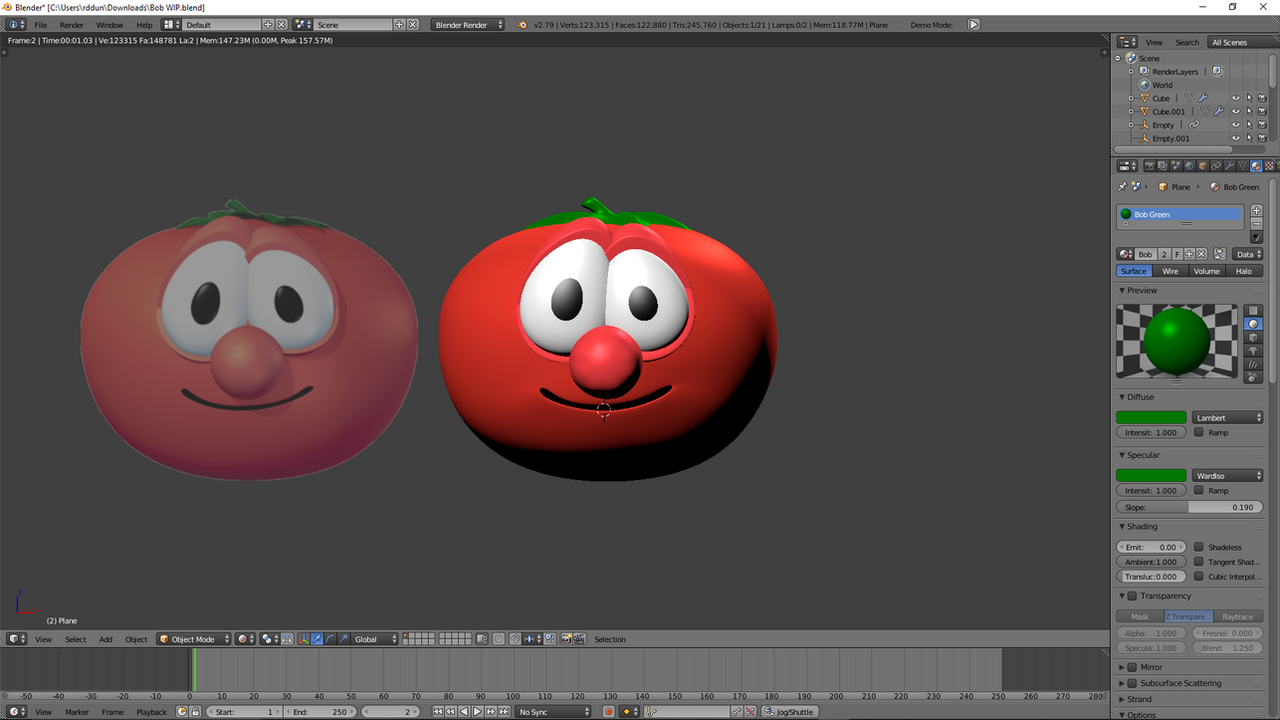Open the Blender Render engine dropdown
The image size is (1280, 720).
click(468, 24)
